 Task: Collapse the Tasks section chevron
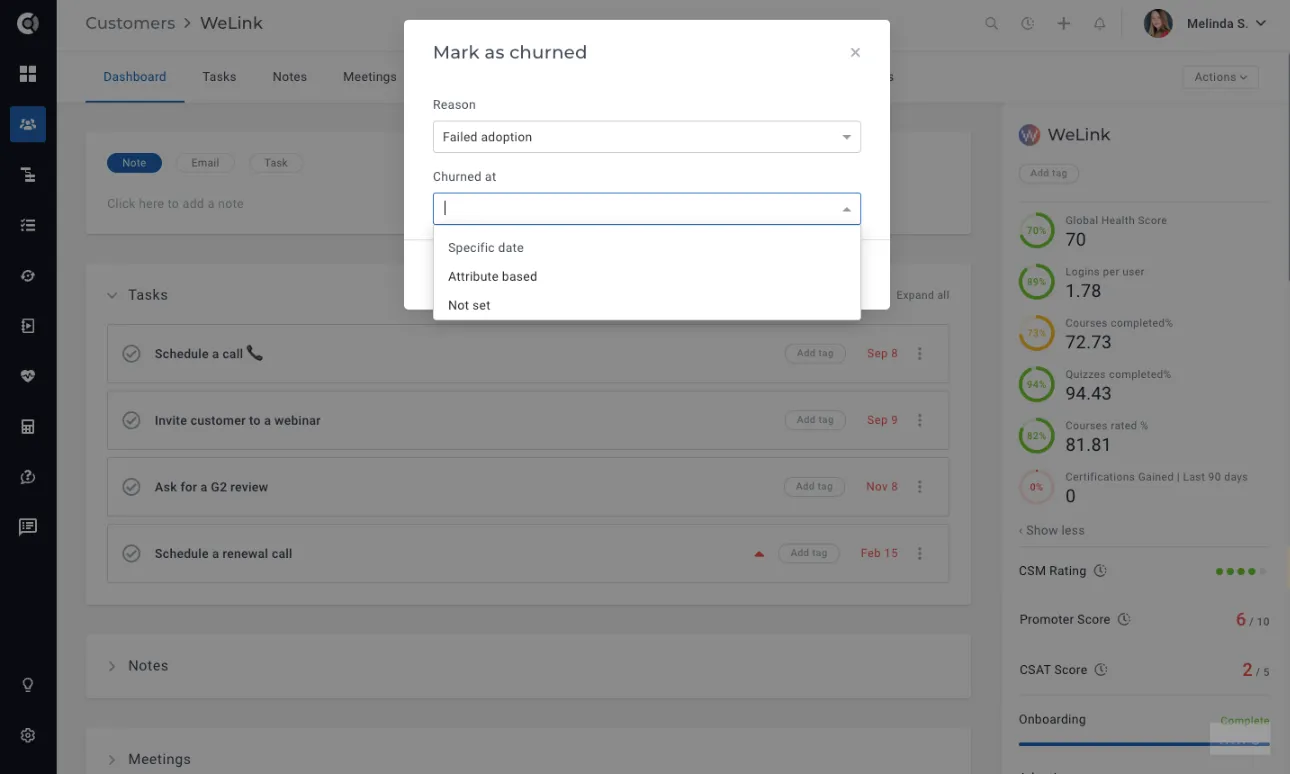pos(112,295)
